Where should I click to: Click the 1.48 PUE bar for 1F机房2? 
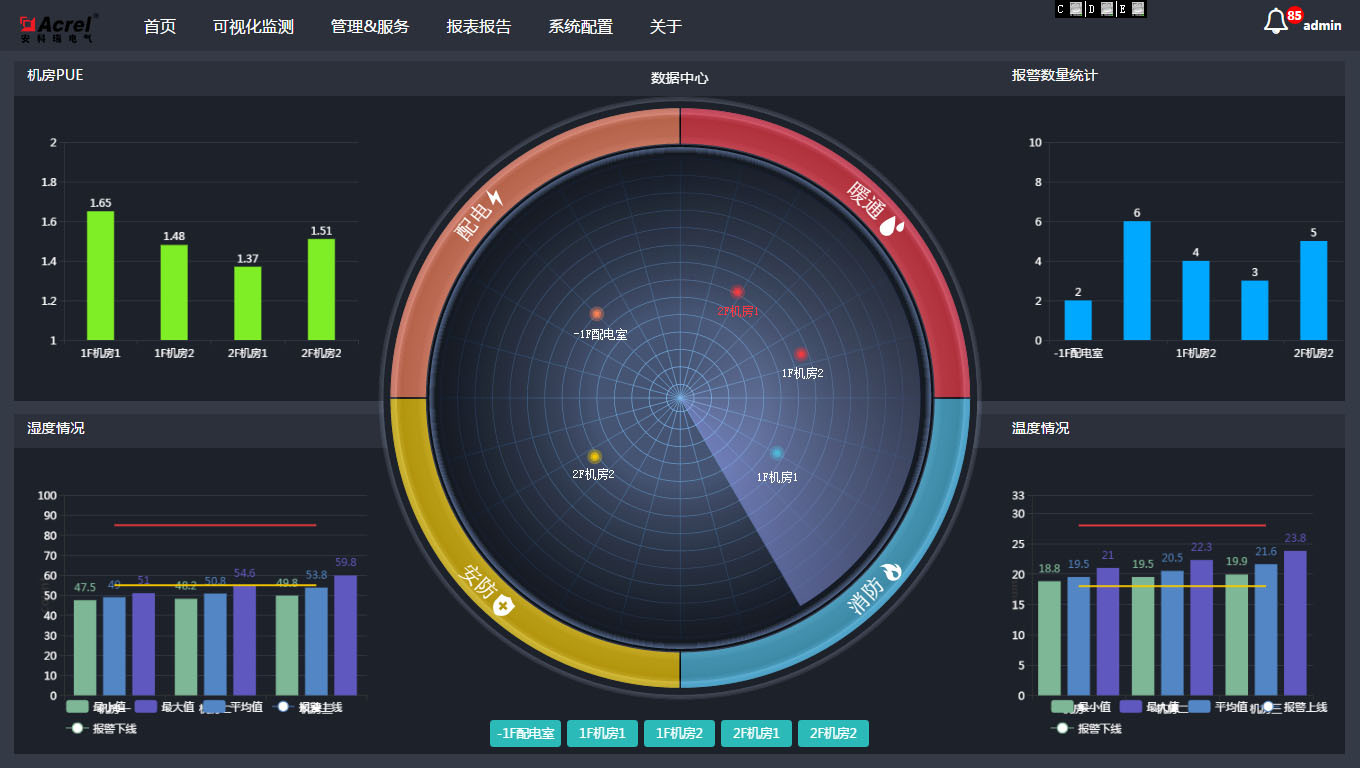point(174,292)
